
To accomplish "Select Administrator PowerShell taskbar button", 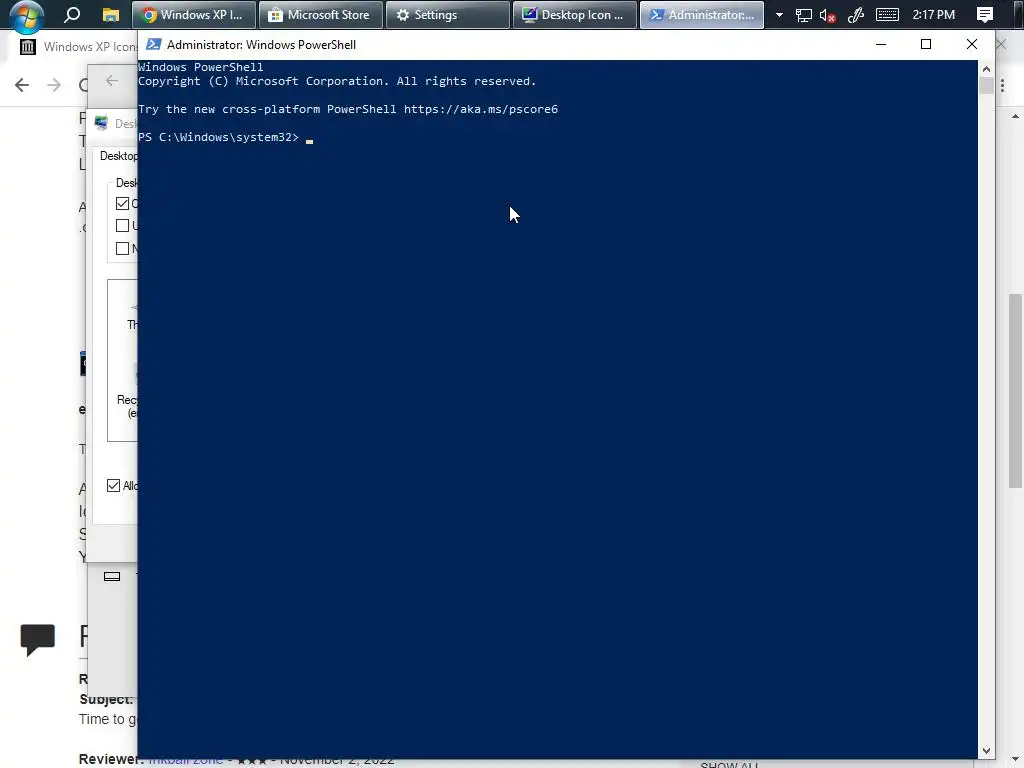I will 702,14.
